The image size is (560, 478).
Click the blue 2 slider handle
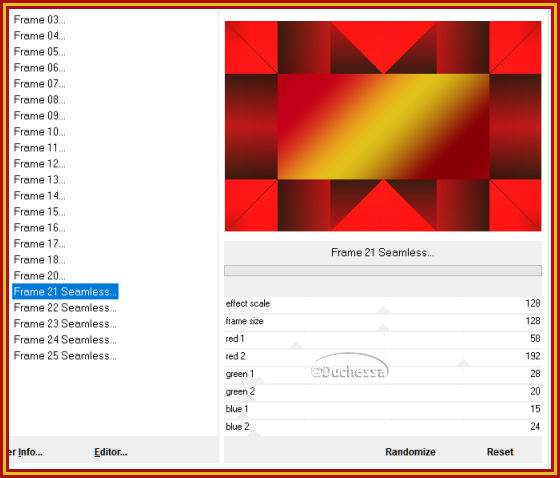click(x=254, y=433)
